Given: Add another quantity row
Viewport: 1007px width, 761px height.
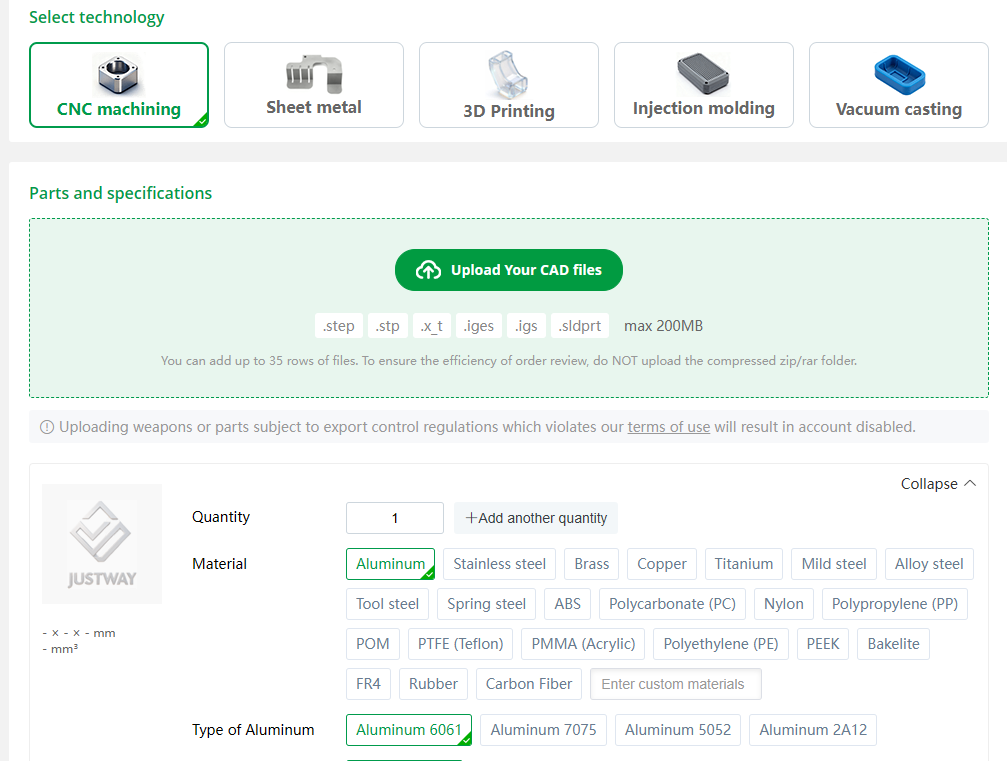Looking at the screenshot, I should coord(536,518).
